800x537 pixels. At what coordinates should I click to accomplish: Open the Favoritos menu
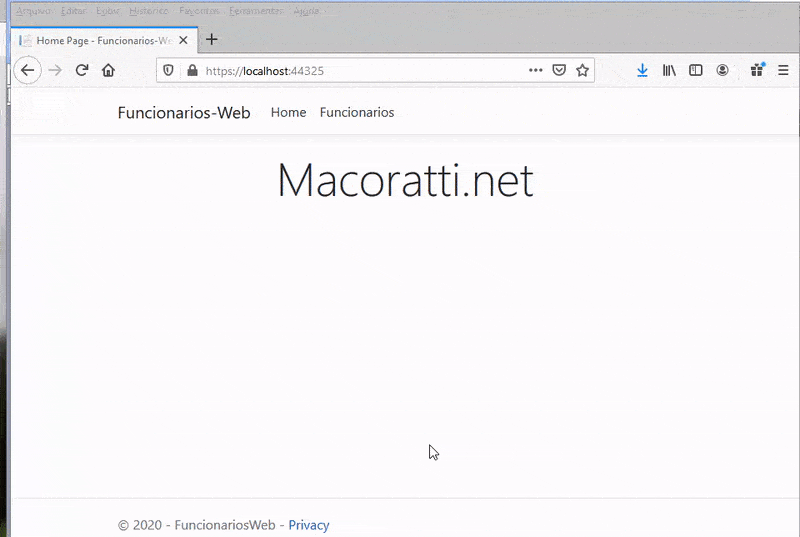199,11
